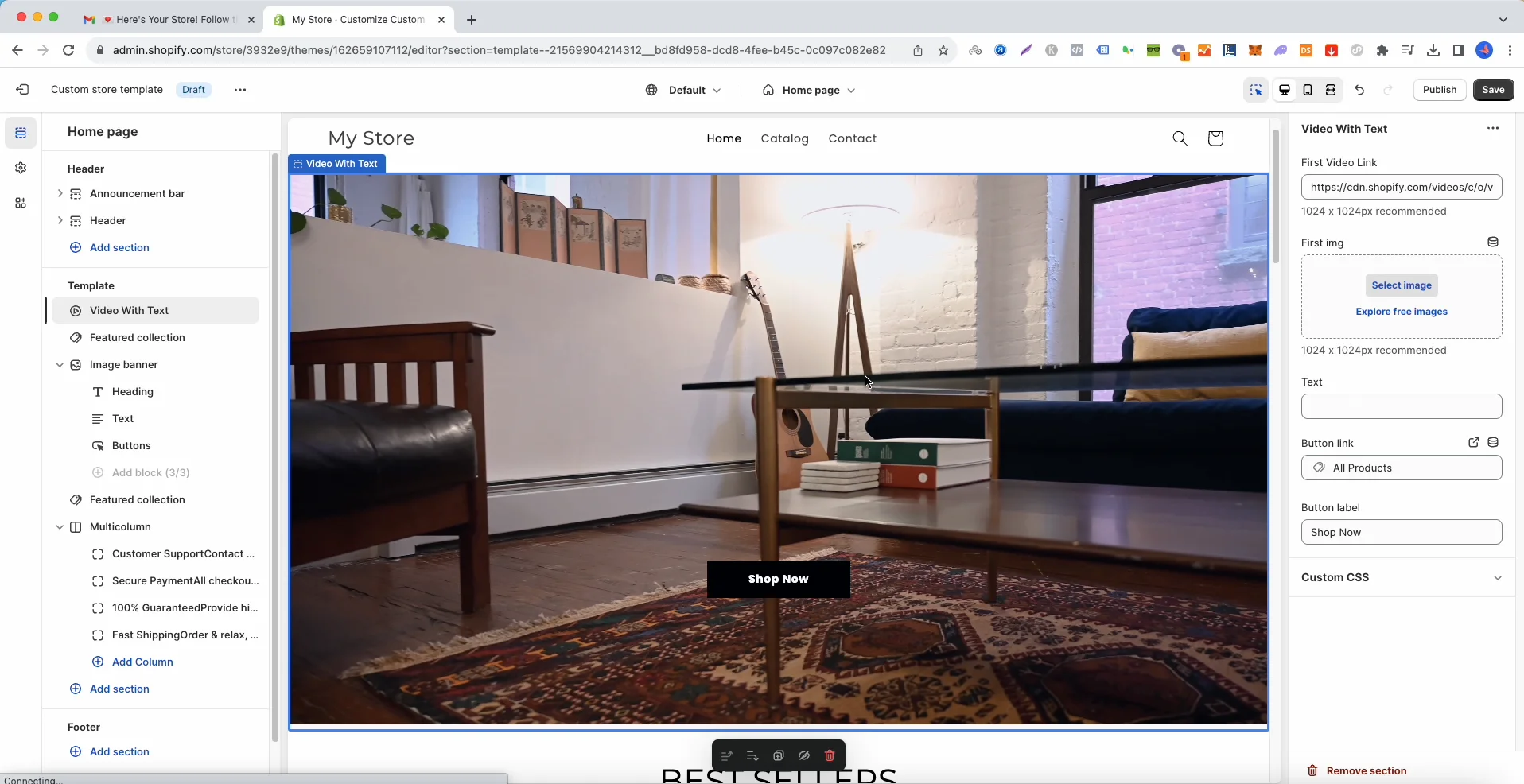
Task: Open the theme actions three-dot menu
Action: tap(240, 90)
